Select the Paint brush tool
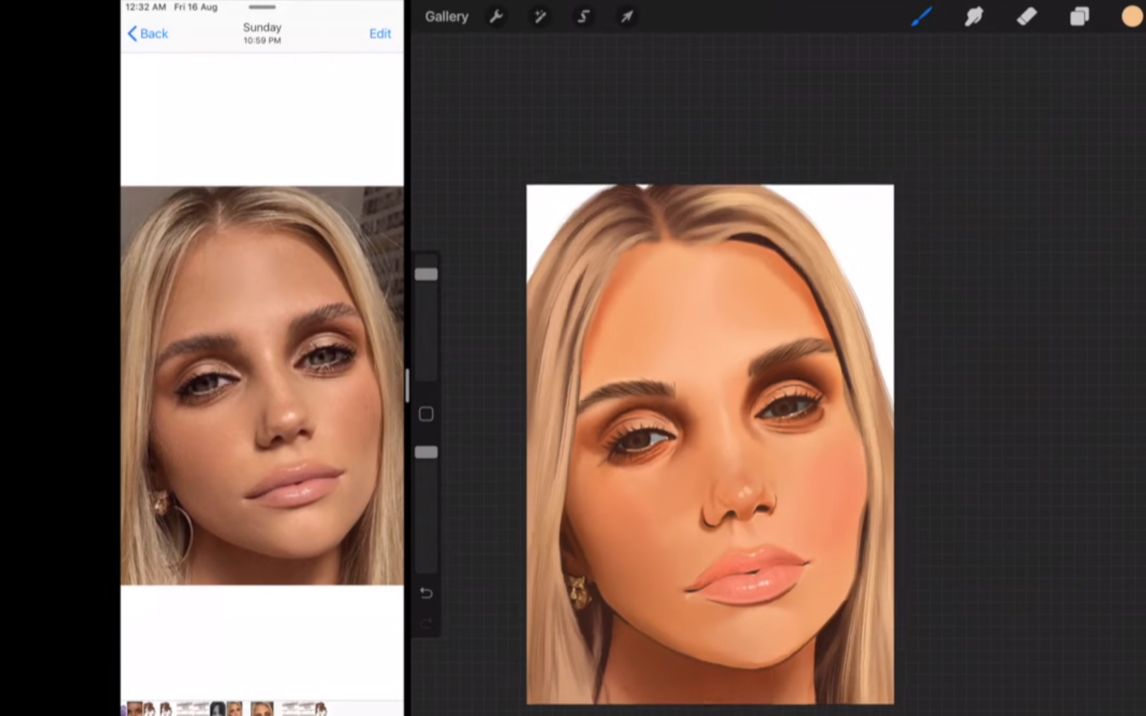 (922, 16)
